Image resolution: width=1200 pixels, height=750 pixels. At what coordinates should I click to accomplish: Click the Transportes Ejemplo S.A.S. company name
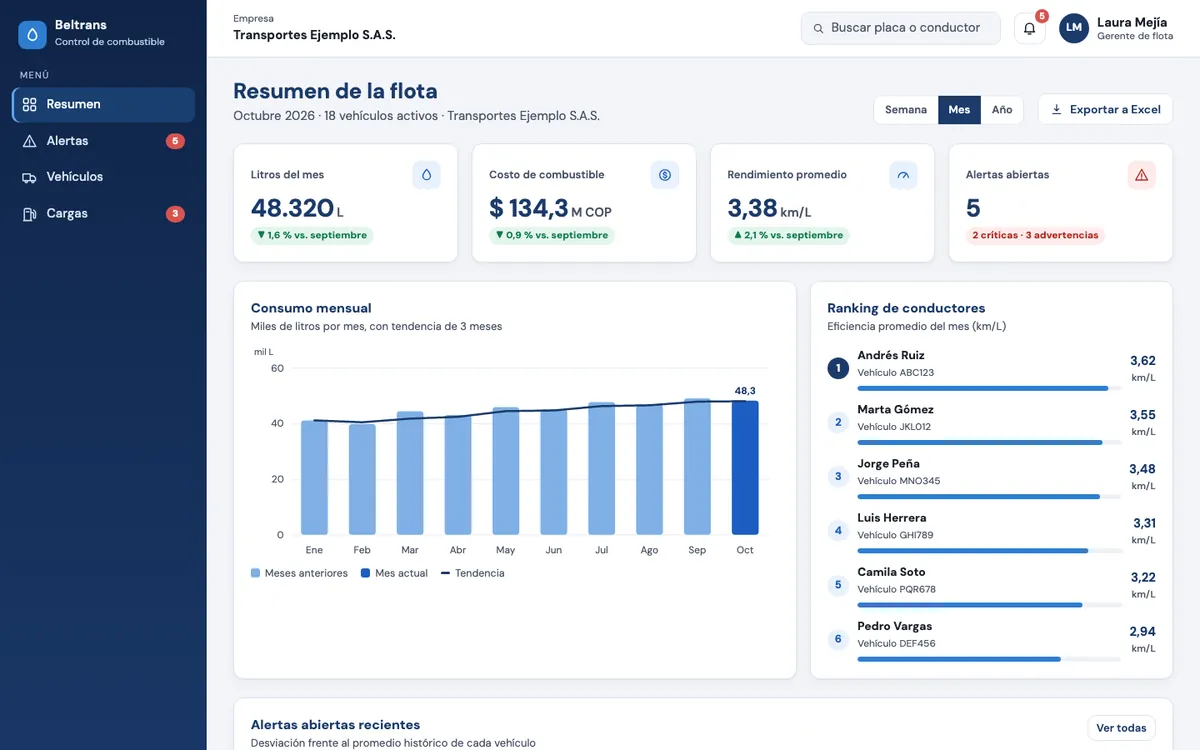pyautogui.click(x=314, y=35)
